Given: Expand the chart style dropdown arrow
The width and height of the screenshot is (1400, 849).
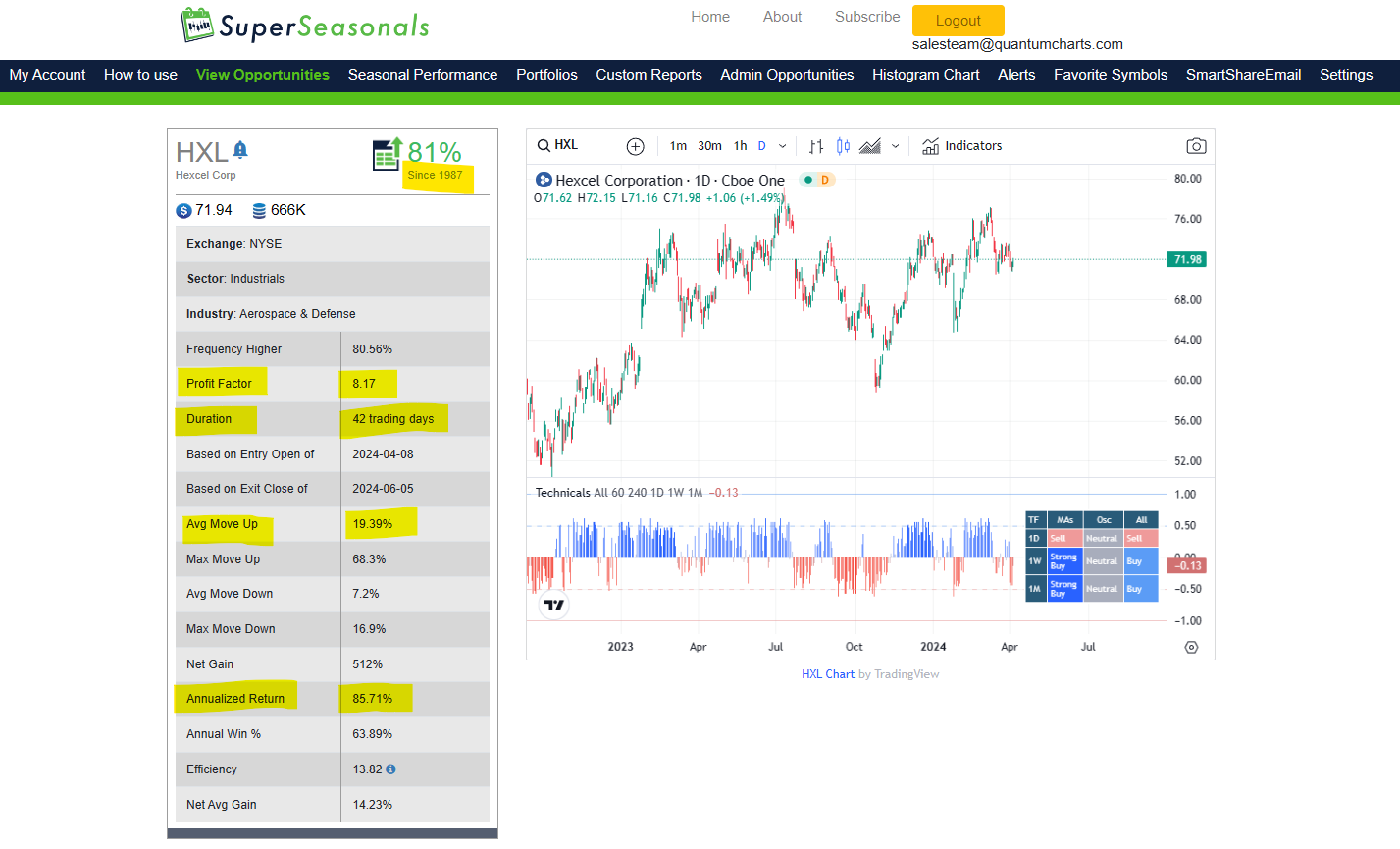Looking at the screenshot, I should point(896,146).
